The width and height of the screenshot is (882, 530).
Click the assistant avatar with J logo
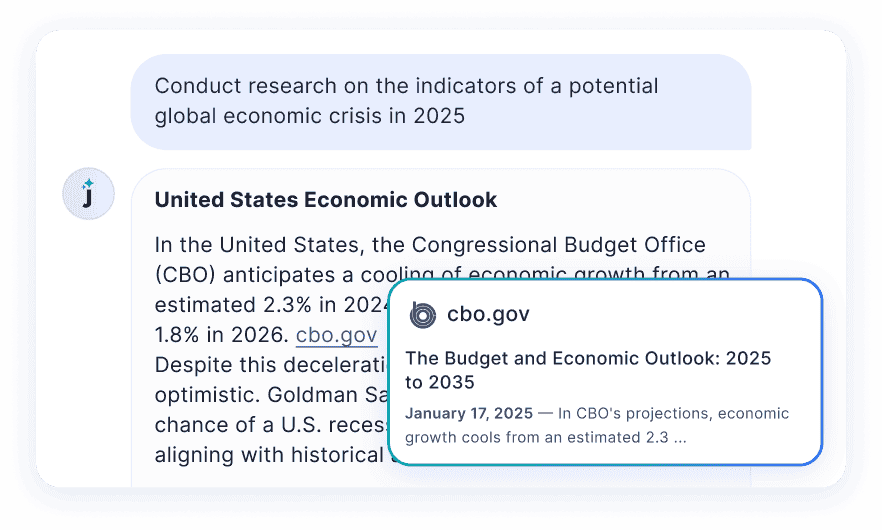(x=88, y=194)
